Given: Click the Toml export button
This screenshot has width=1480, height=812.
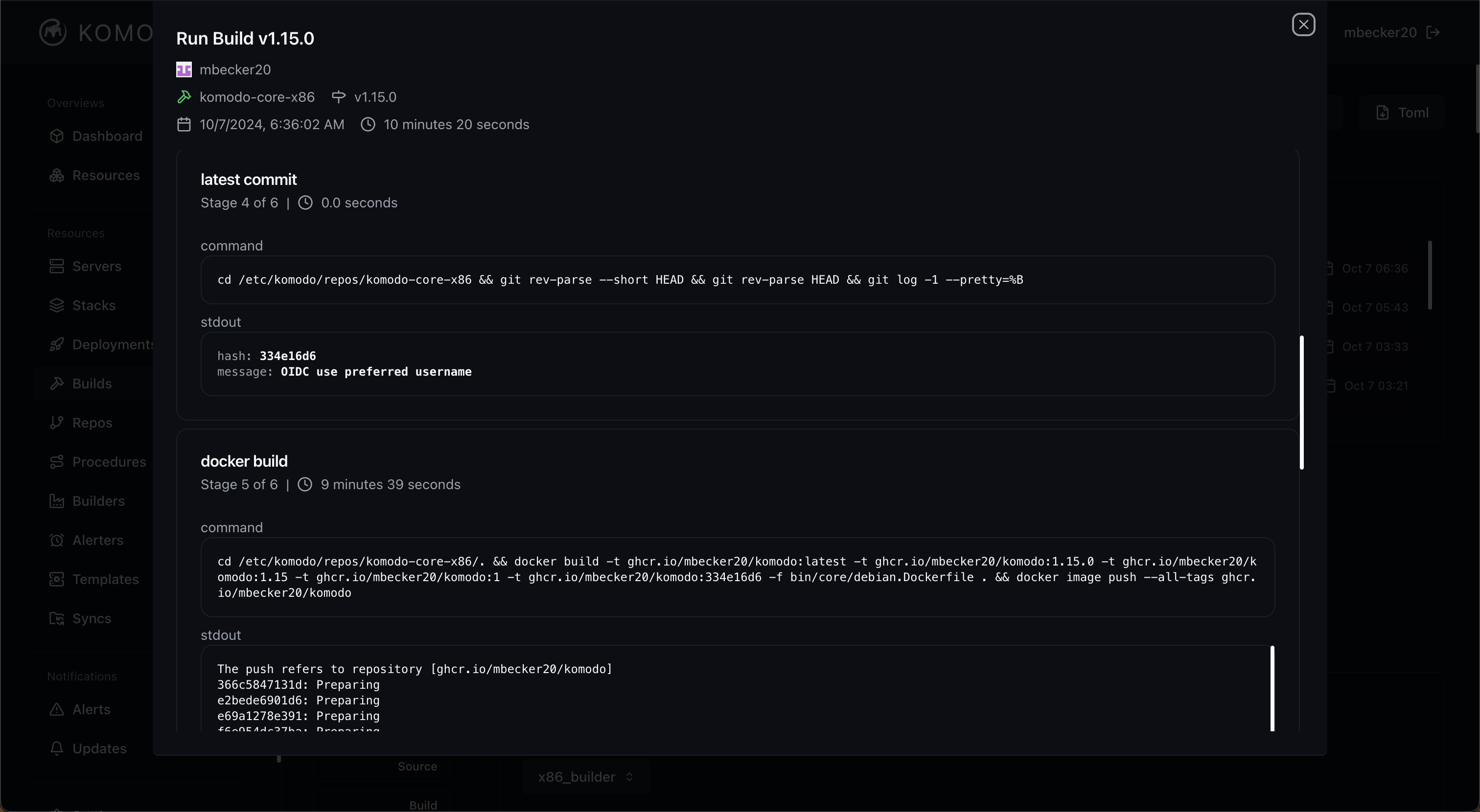Looking at the screenshot, I should pos(1403,113).
